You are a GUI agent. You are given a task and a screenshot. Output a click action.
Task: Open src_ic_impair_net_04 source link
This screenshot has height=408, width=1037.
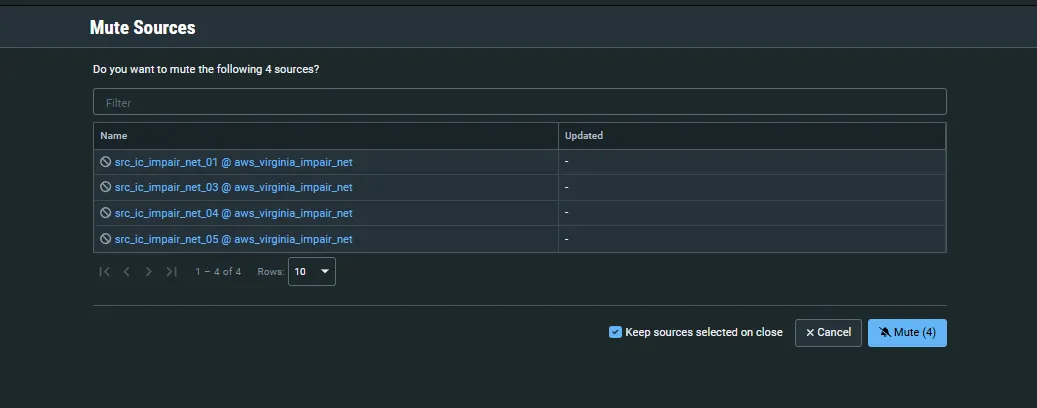233,213
